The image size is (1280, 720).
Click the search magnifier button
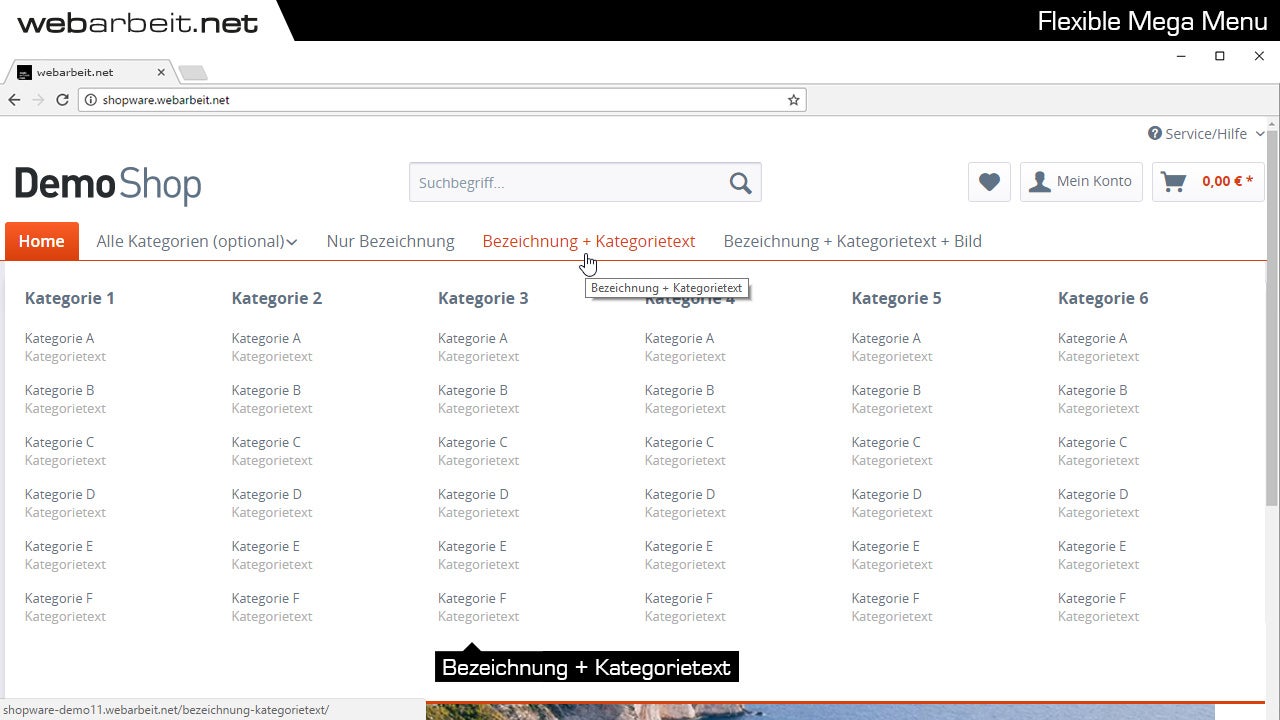pos(740,182)
